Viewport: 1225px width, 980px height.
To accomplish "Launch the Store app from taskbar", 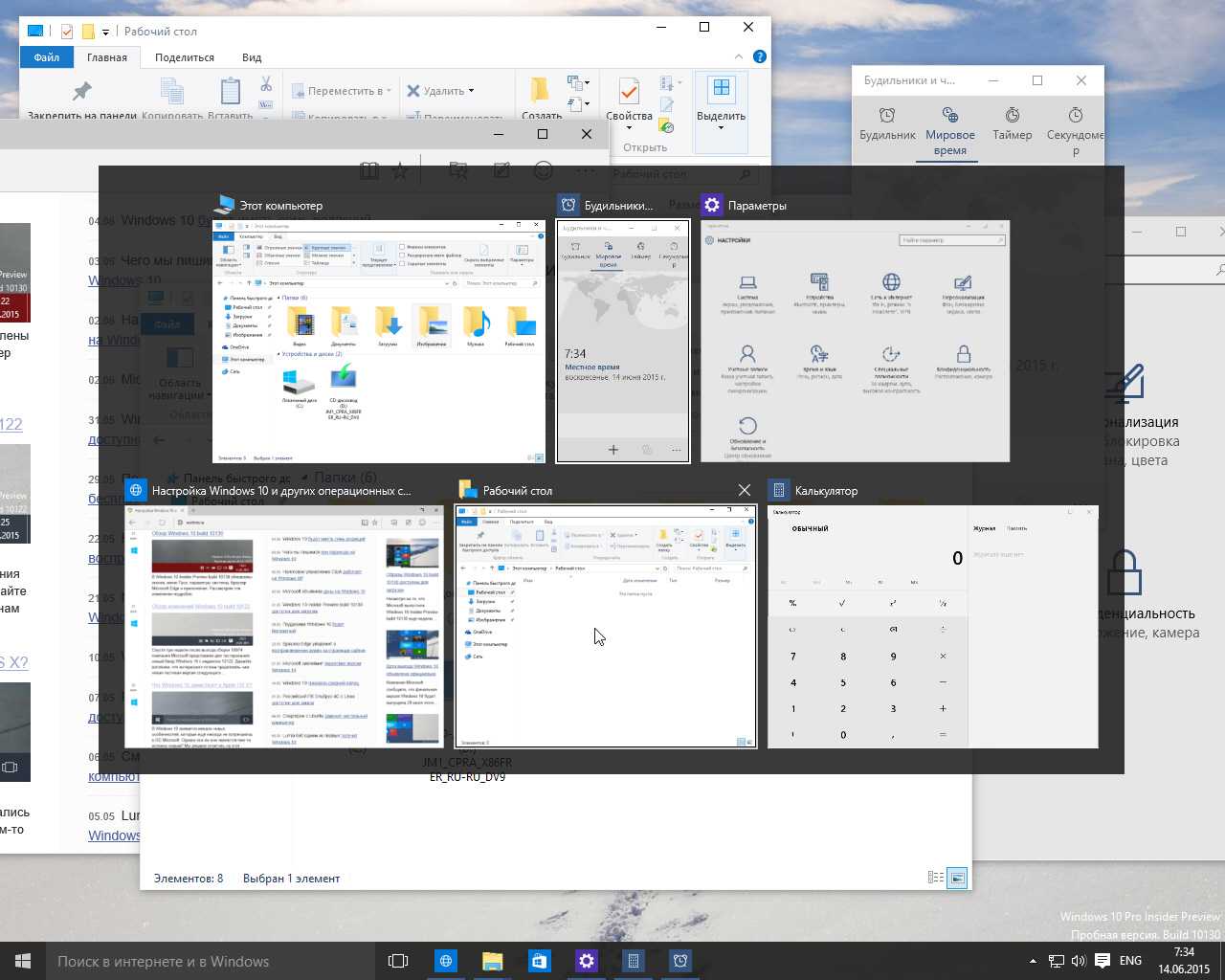I will click(x=539, y=961).
